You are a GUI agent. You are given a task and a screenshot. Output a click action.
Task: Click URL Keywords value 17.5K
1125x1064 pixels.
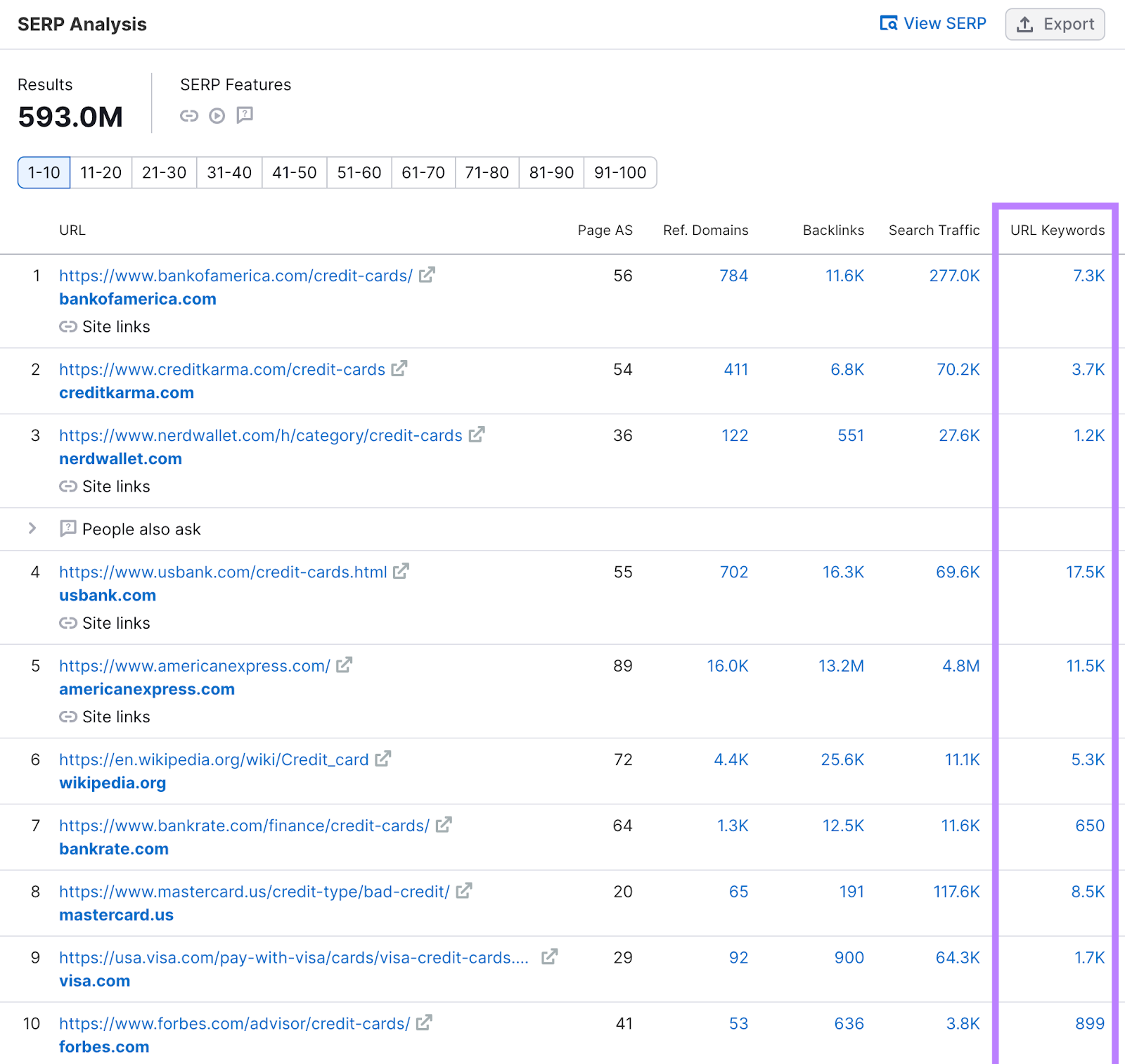(x=1085, y=572)
